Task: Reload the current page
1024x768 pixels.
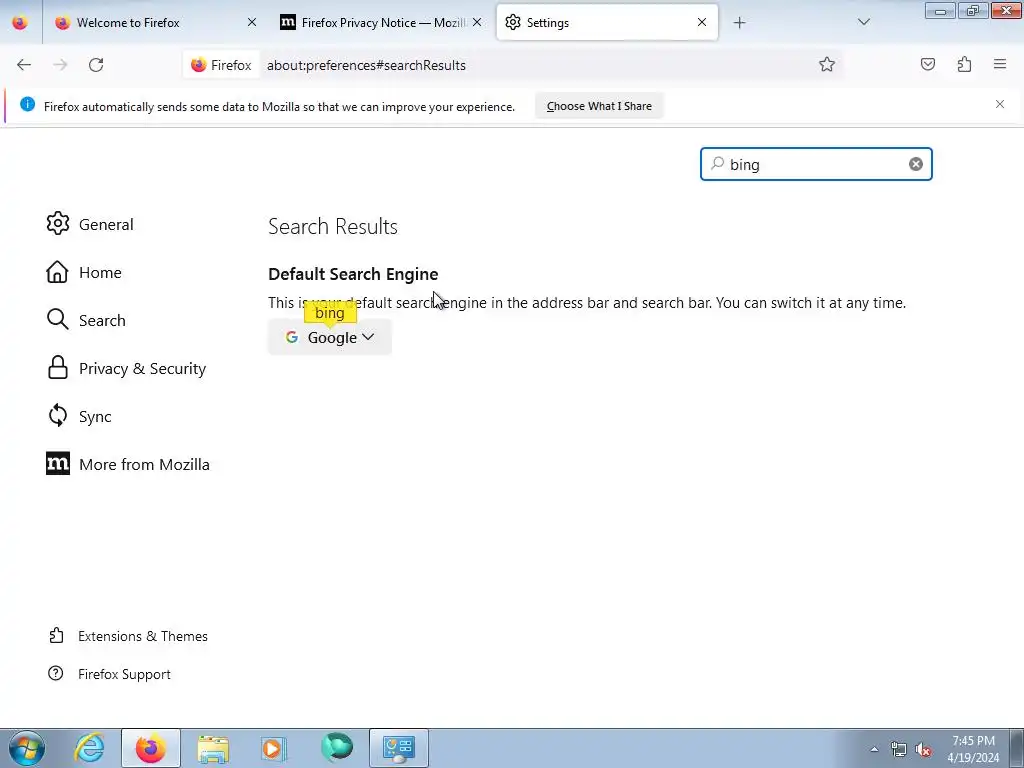Action: pos(96,65)
